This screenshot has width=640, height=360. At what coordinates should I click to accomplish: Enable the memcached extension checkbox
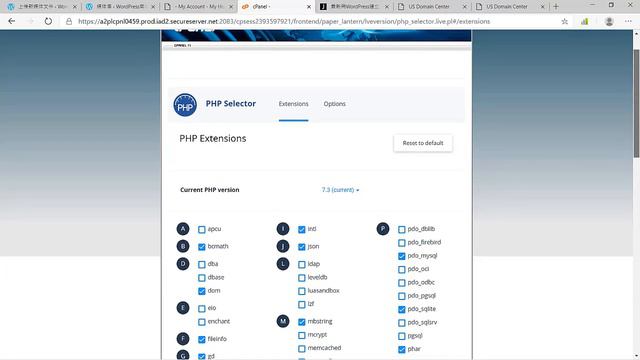(302, 349)
